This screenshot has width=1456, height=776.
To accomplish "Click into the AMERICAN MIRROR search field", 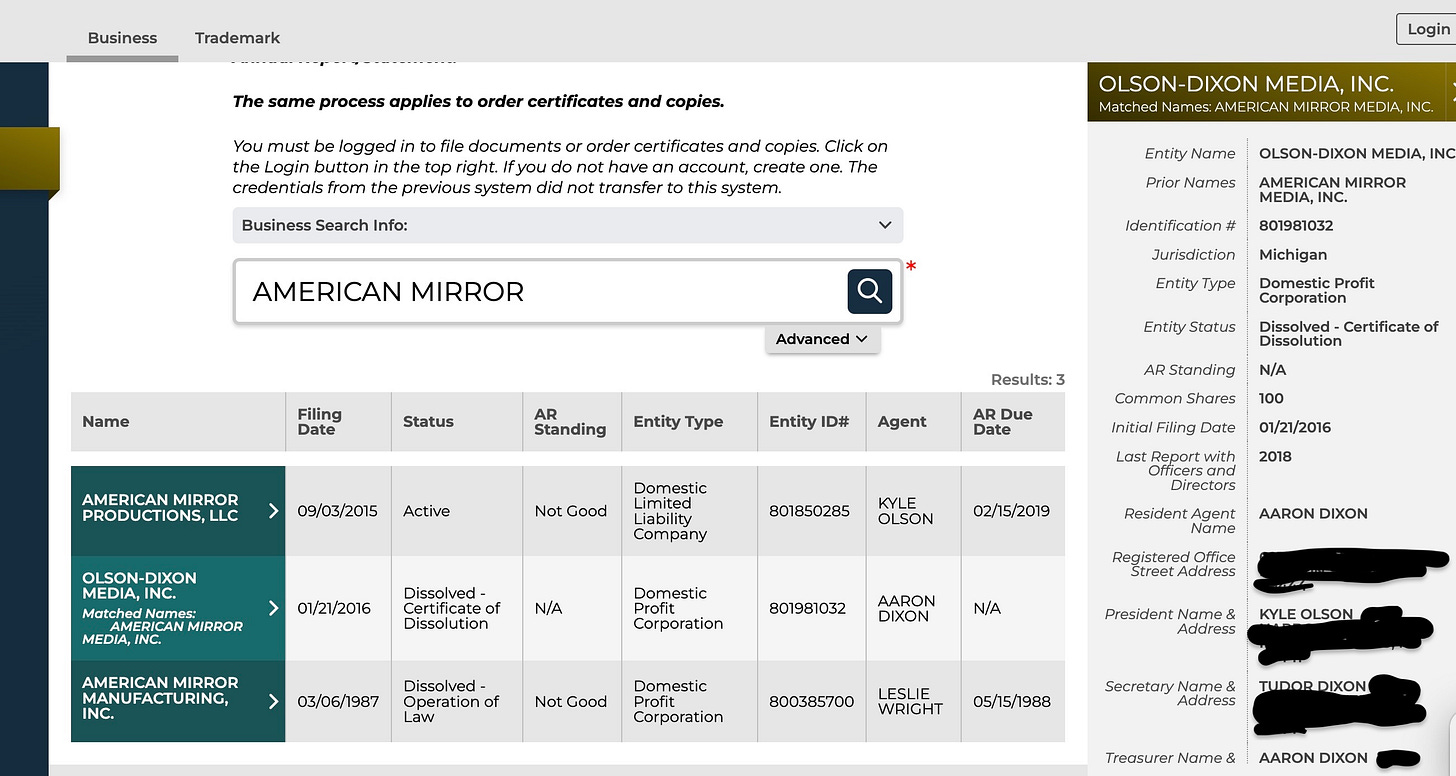I will pos(540,291).
